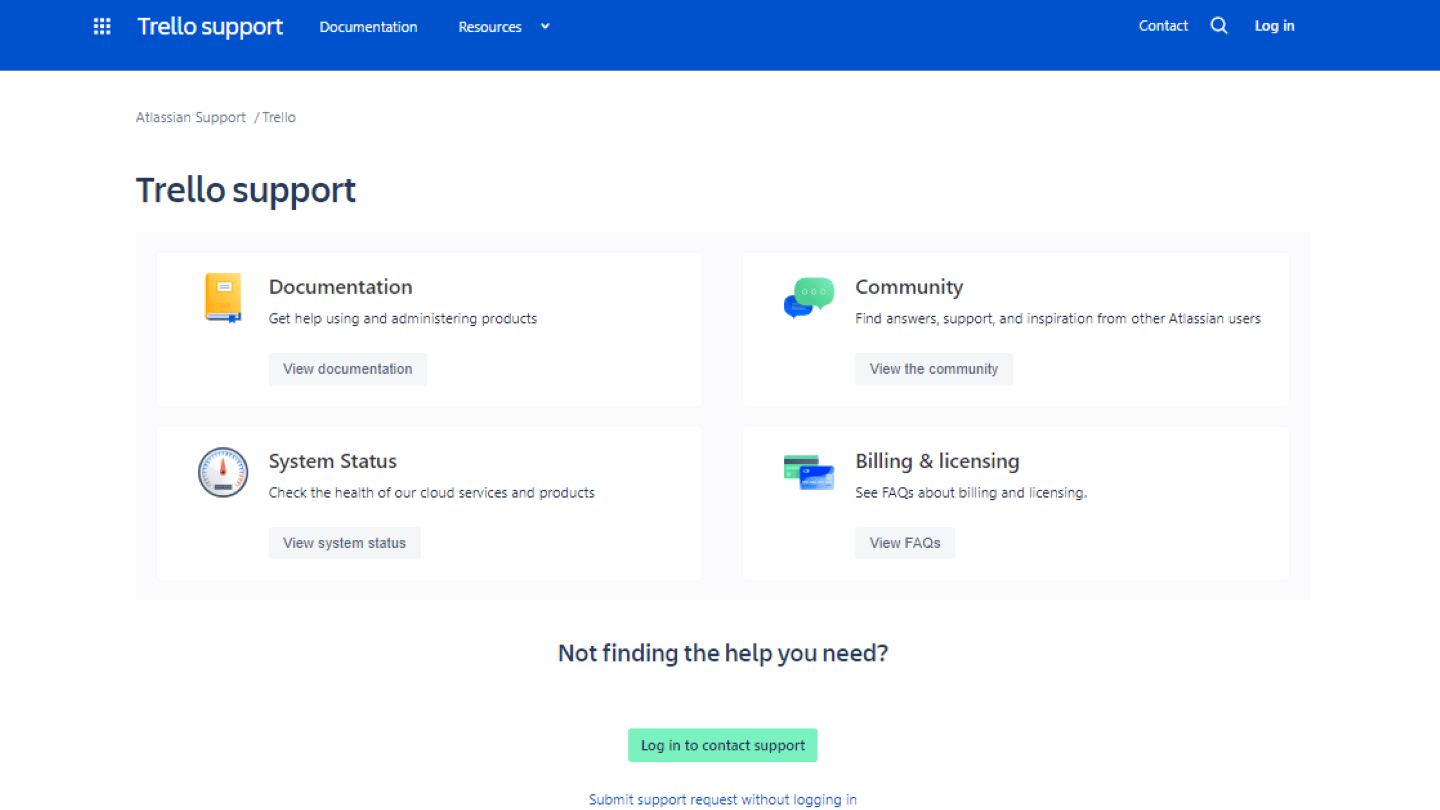Click the Trello support page title

246,190
